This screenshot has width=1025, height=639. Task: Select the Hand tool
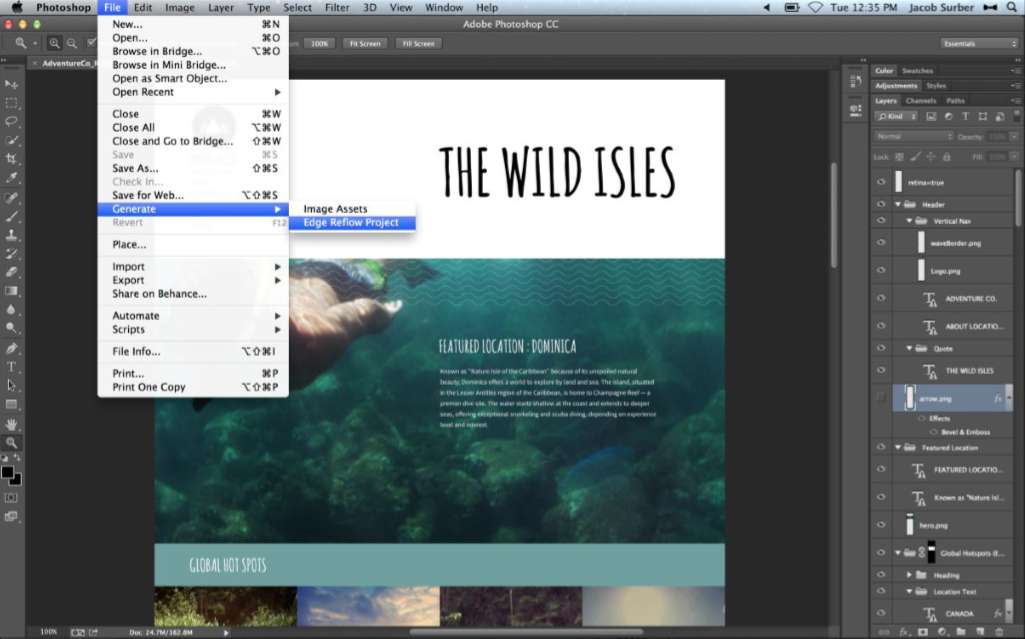click(x=12, y=424)
